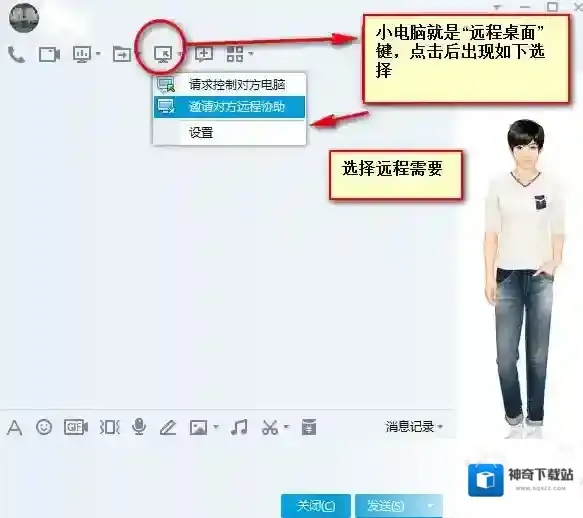Click the calculator-style icon after scissors

[x=309, y=427]
